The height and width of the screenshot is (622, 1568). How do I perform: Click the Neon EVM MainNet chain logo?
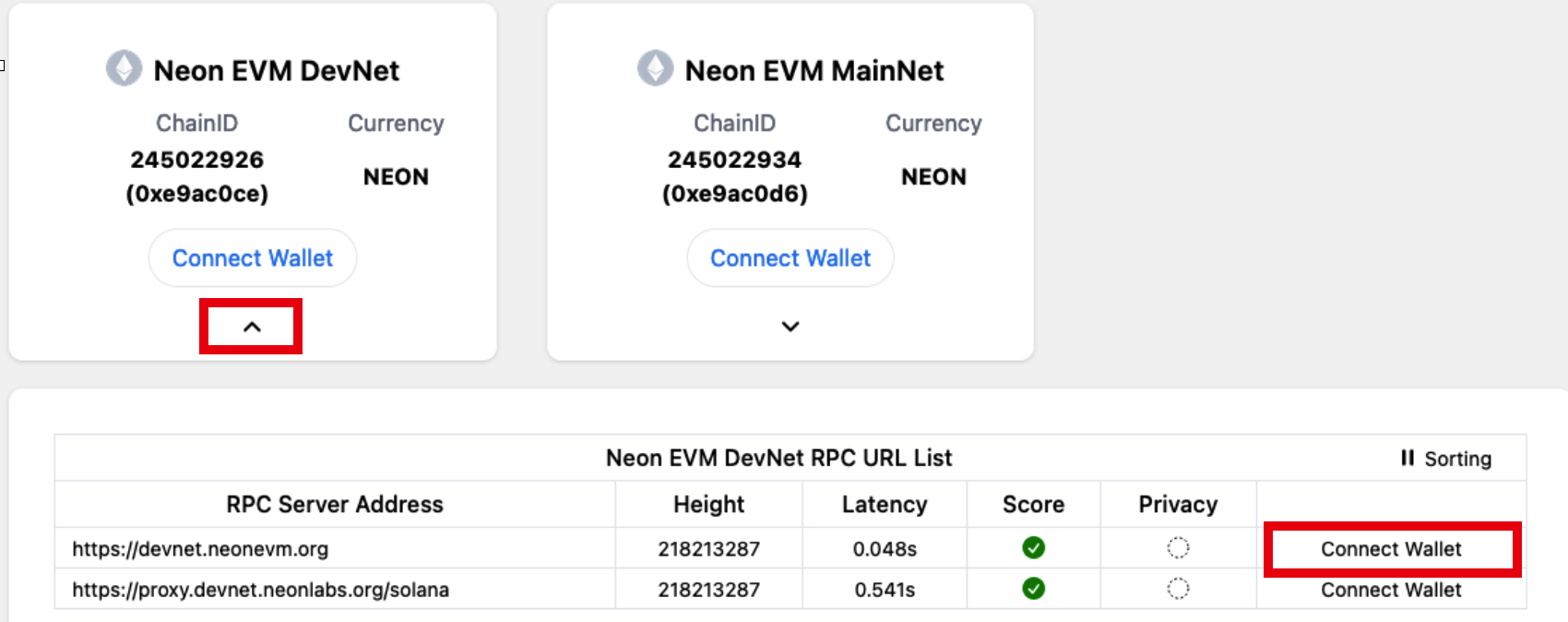pos(656,68)
